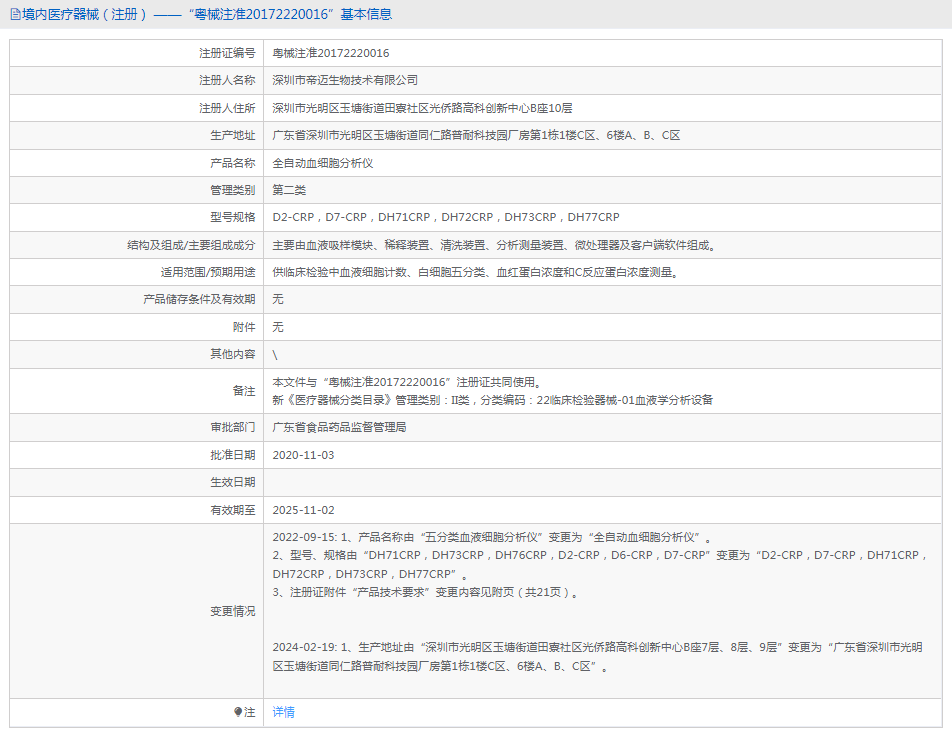This screenshot has width=952, height=733.
Task: Click the 生产地址 label
Action: (x=233, y=135)
